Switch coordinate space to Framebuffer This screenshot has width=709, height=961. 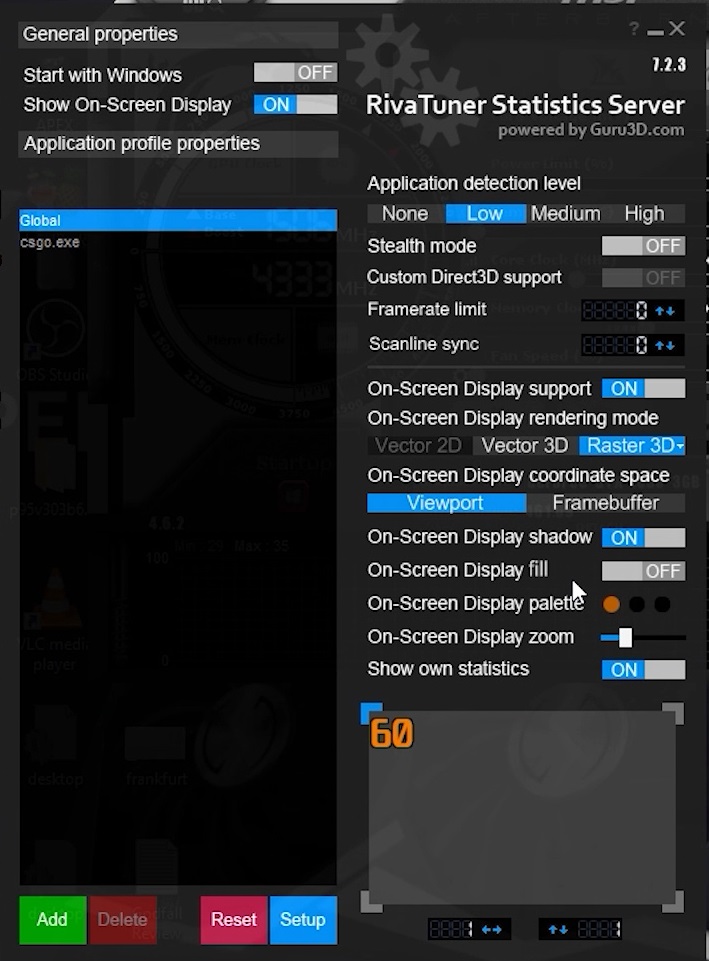[x=605, y=503]
